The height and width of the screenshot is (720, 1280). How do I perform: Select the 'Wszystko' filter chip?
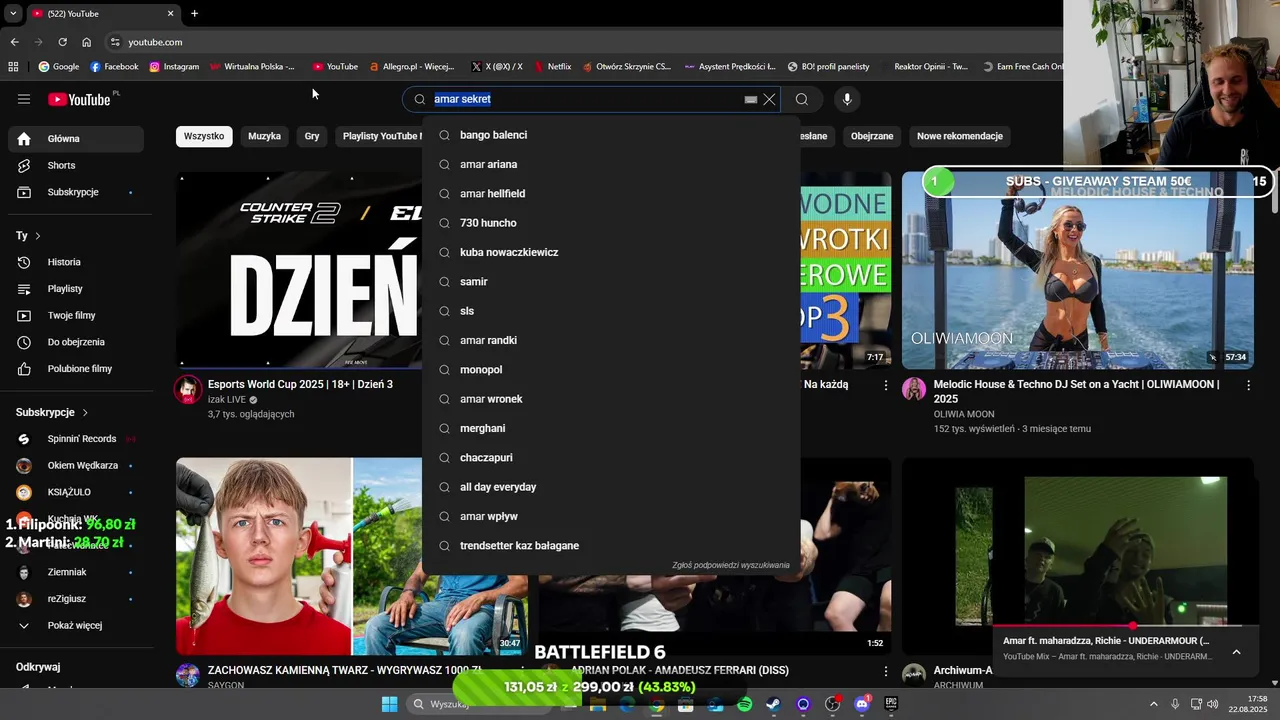(204, 136)
